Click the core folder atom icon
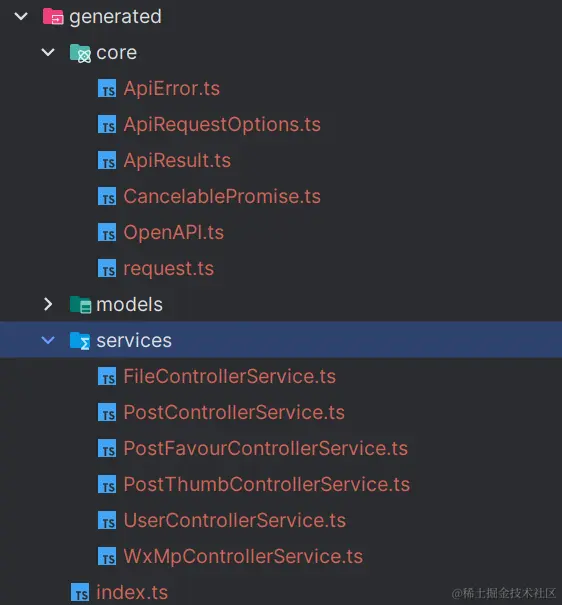Image resolution: width=562 pixels, height=605 pixels. [80, 53]
